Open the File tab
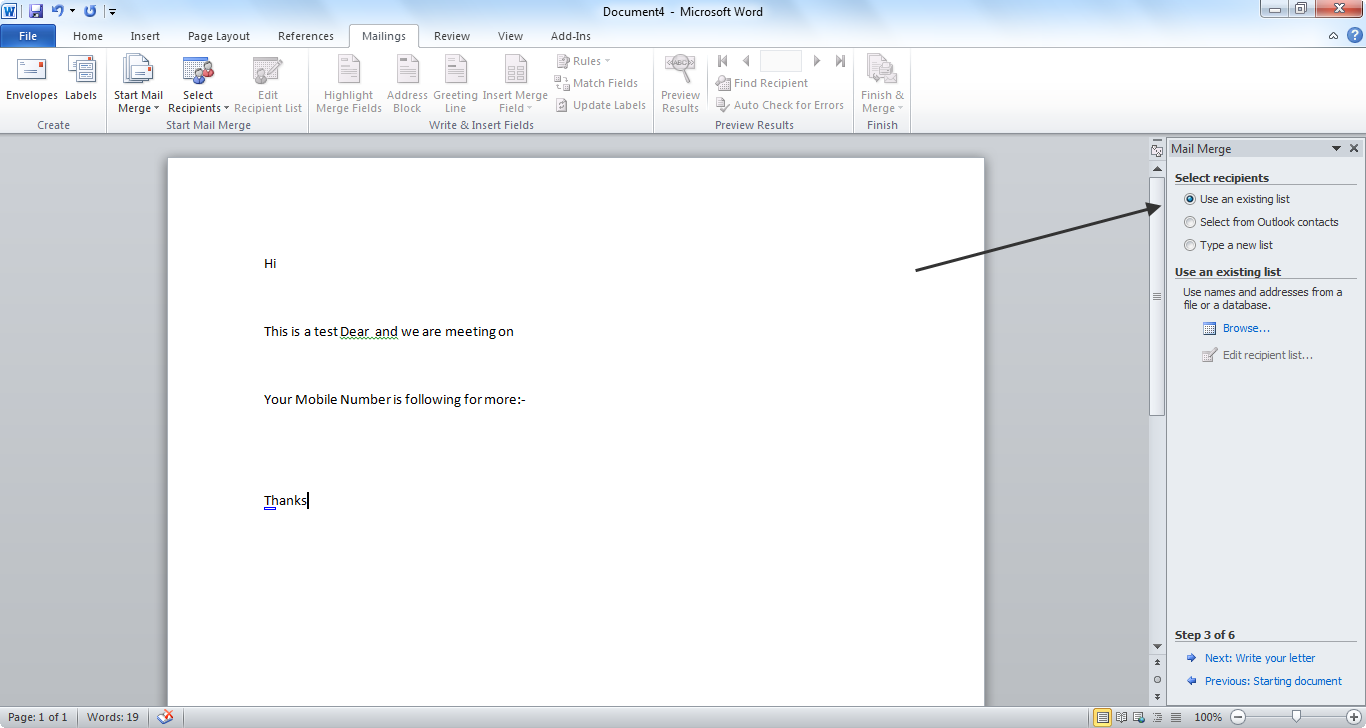The width and height of the screenshot is (1366, 728). point(28,36)
